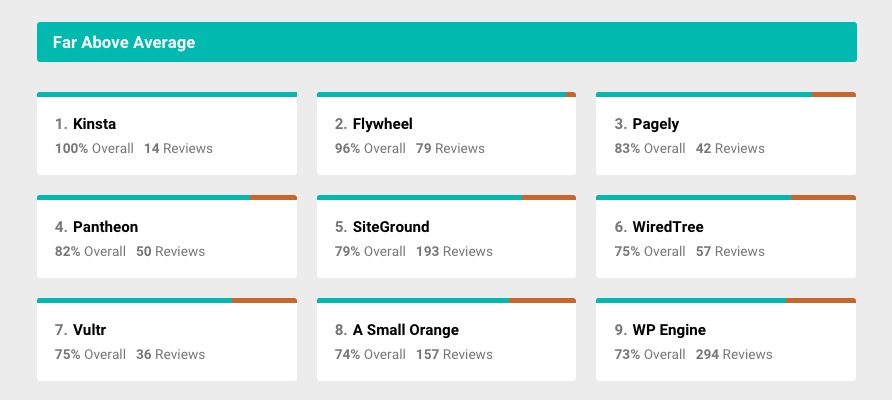The width and height of the screenshot is (892, 400).
Task: View A Small Orange's 157 Reviews
Action: click(x=454, y=354)
